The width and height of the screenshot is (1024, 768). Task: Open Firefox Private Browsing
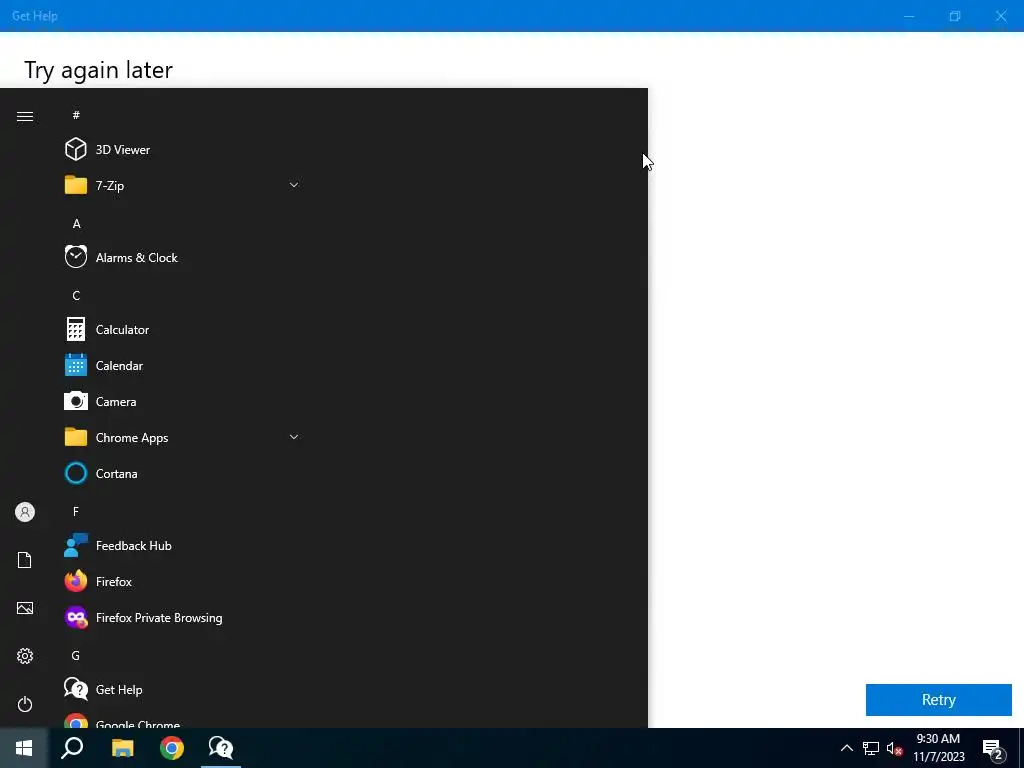click(183, 618)
